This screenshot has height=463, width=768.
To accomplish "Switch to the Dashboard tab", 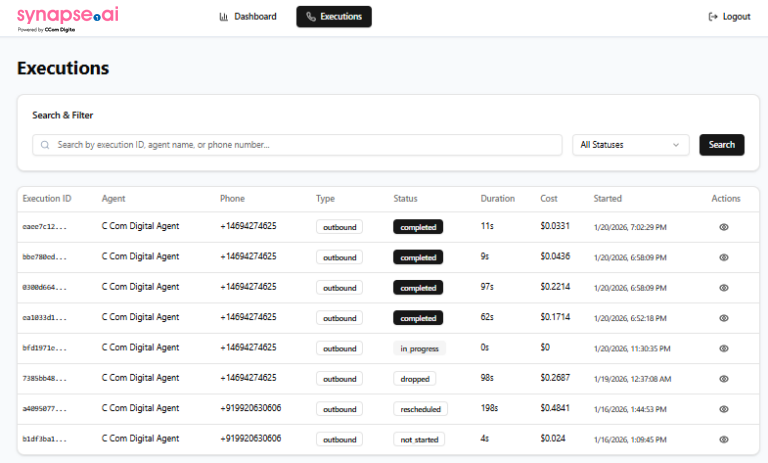I will 248,17.
